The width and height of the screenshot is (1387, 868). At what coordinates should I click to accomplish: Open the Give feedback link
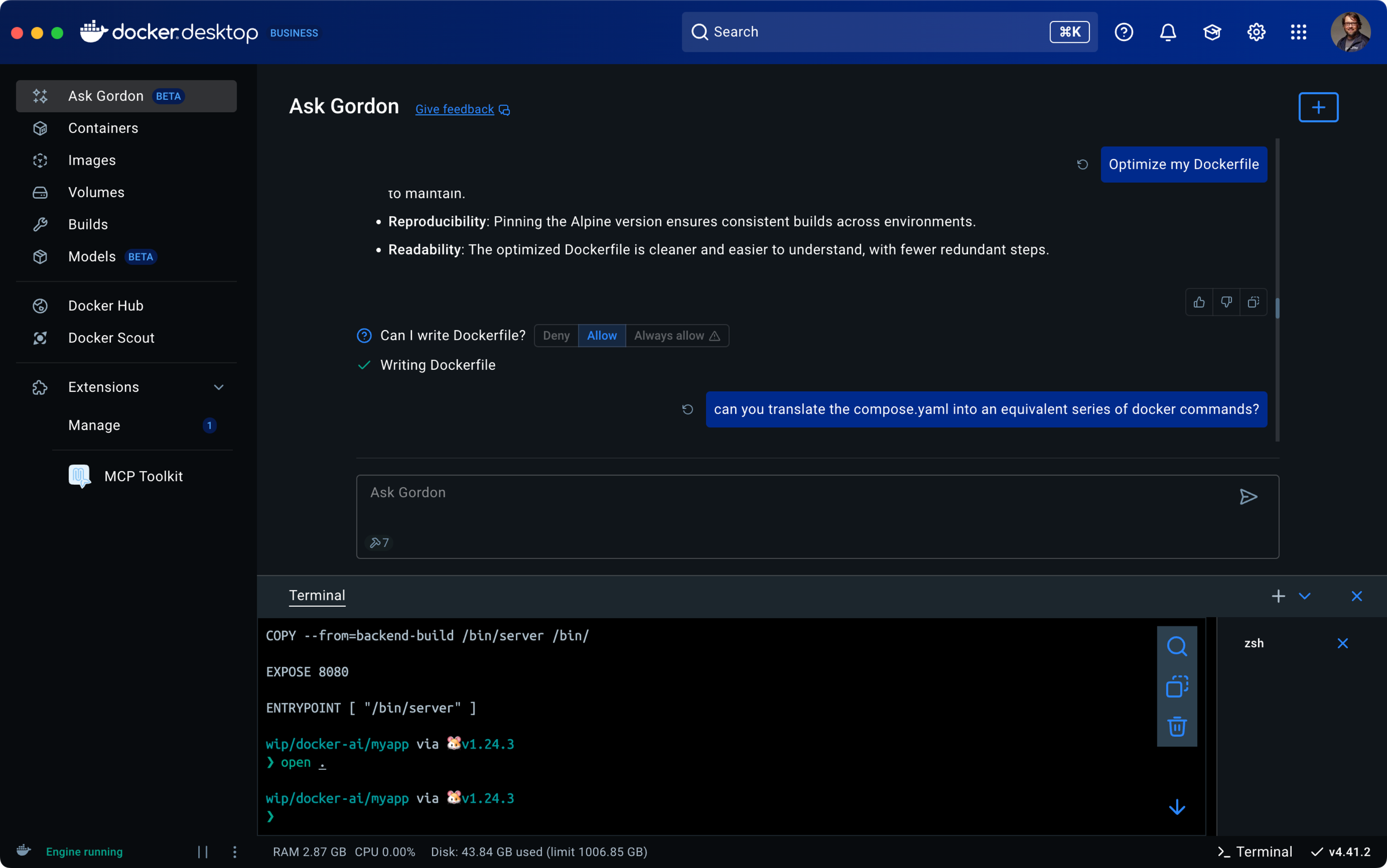(x=454, y=109)
